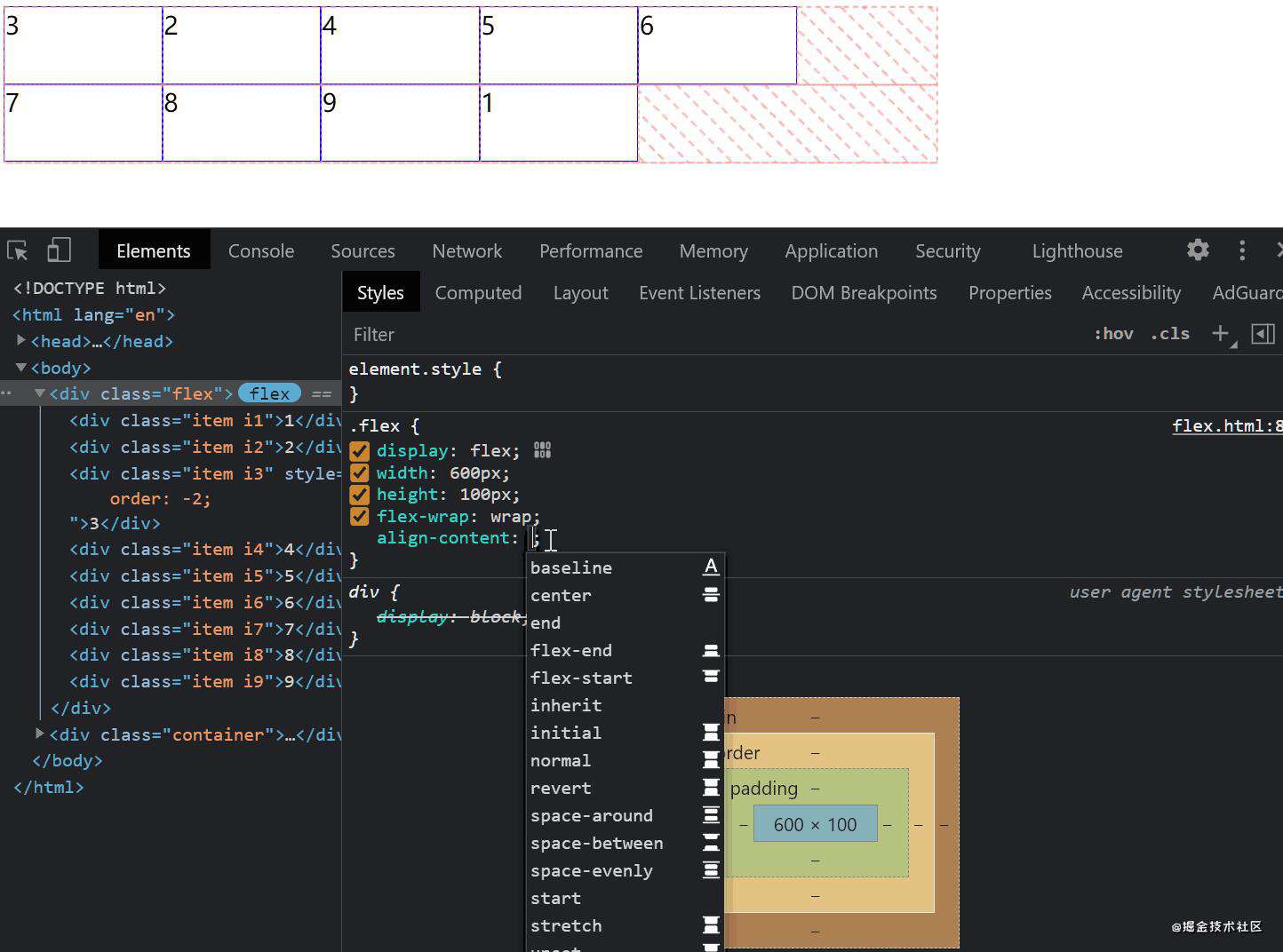1283x952 pixels.
Task: Open the Network tab
Action: [x=467, y=250]
